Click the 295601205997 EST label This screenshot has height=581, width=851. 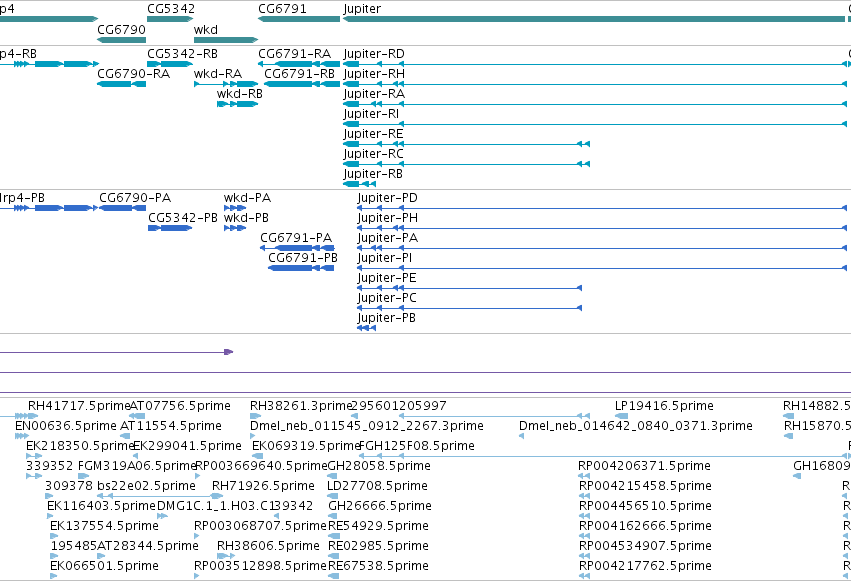point(399,406)
